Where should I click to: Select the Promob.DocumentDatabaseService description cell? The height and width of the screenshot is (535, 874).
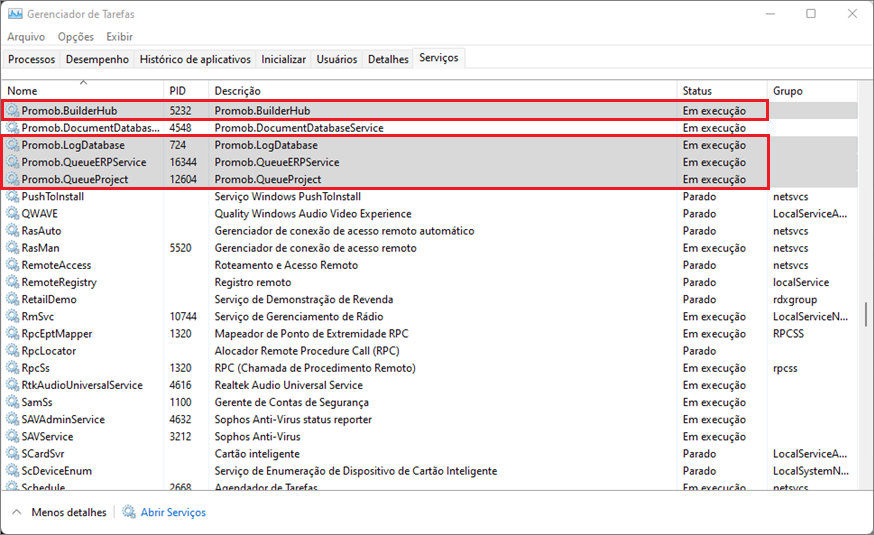[299, 128]
